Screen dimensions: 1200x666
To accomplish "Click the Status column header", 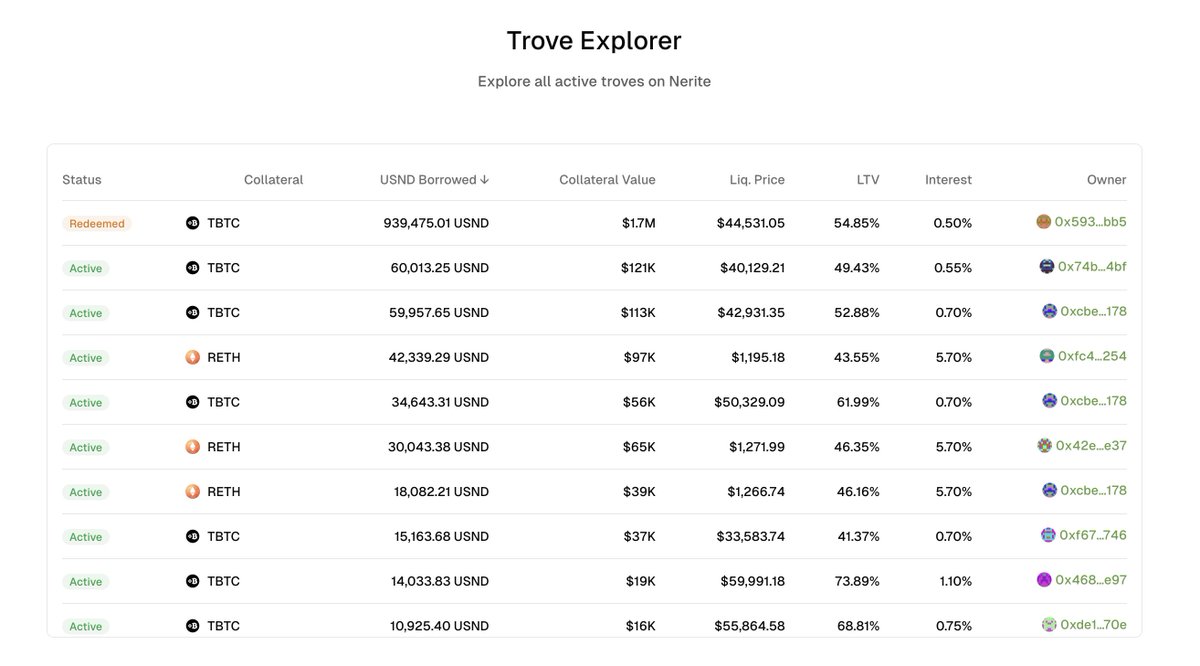I will (x=82, y=180).
